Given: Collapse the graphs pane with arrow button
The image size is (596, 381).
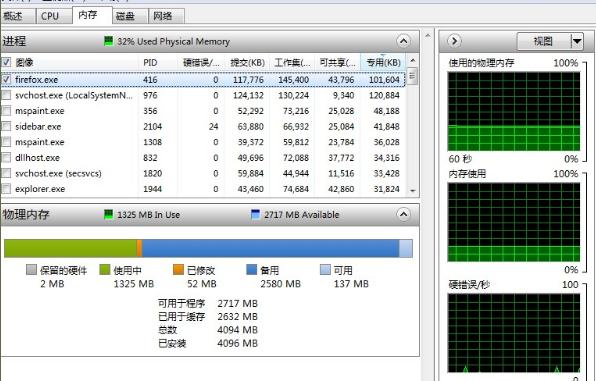Looking at the screenshot, I should [x=454, y=41].
